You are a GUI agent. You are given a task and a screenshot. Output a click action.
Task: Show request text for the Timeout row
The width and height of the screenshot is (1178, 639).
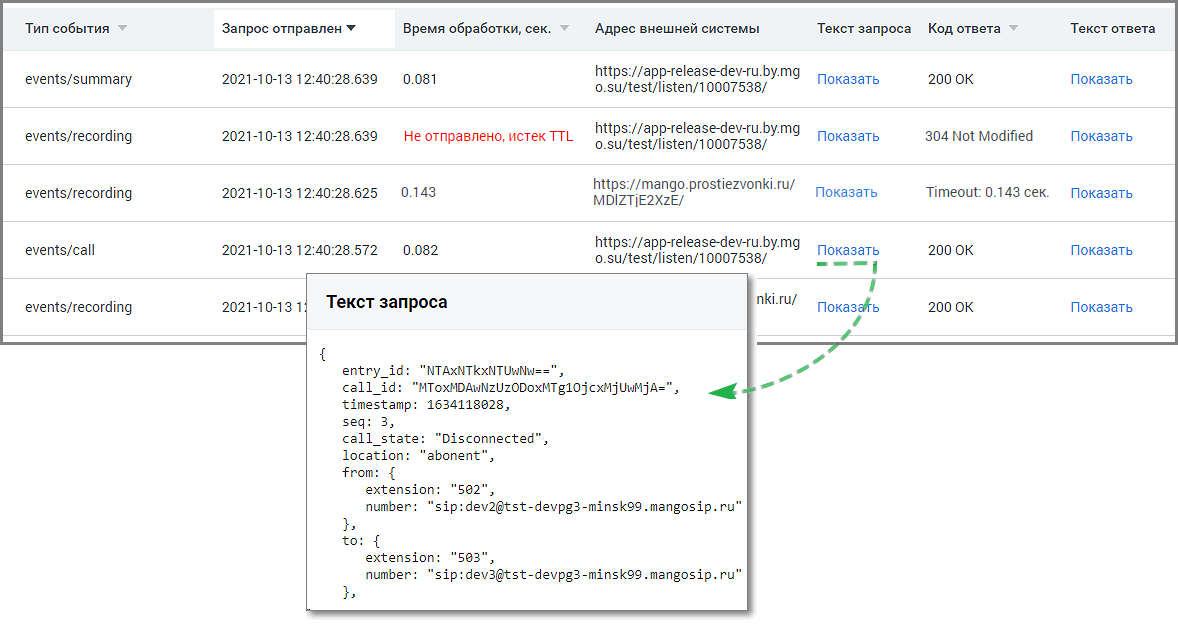pyautogui.click(x=847, y=192)
